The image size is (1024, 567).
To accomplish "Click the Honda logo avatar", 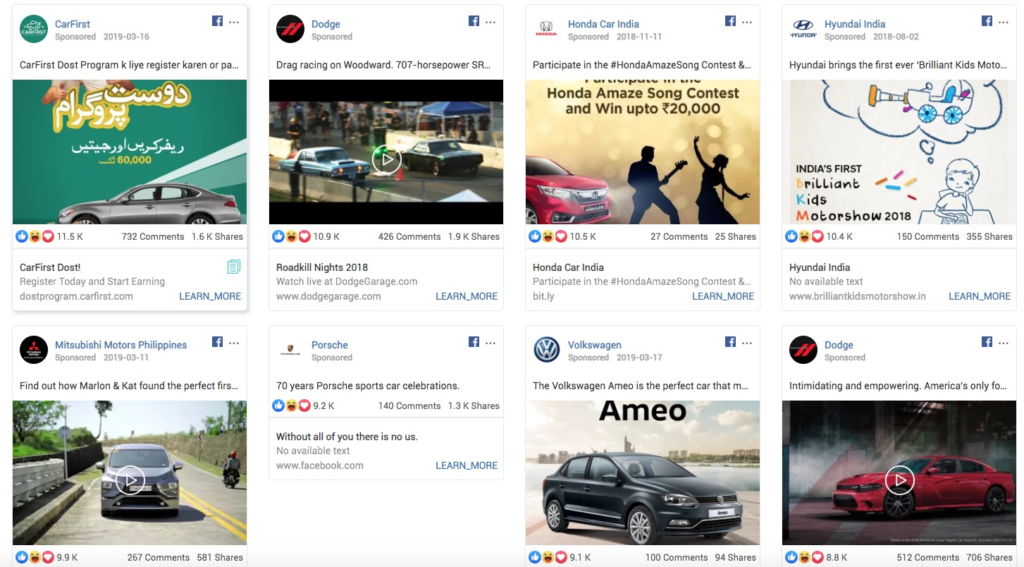I will [x=547, y=29].
